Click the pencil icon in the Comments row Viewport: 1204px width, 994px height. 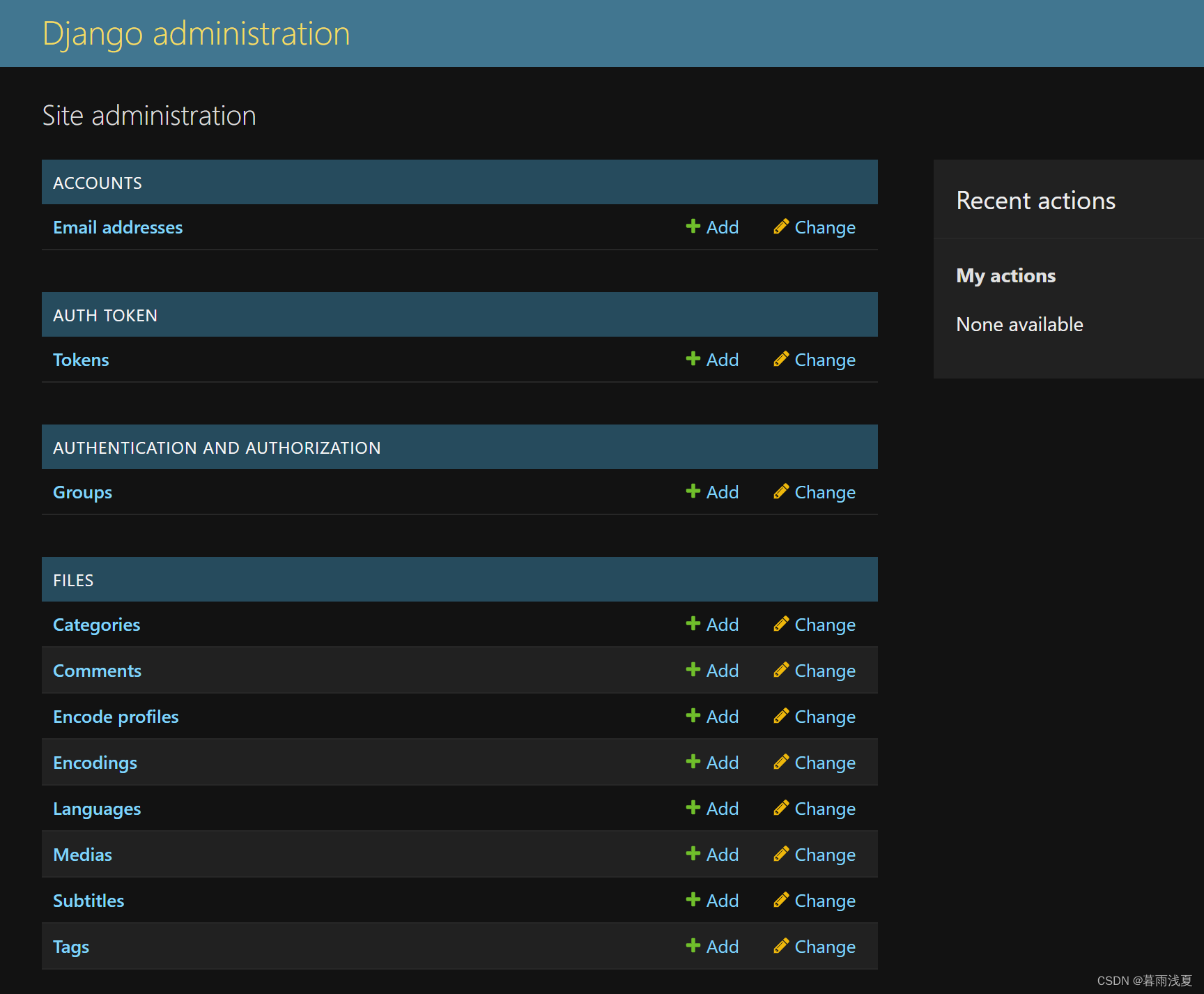pyautogui.click(x=781, y=670)
